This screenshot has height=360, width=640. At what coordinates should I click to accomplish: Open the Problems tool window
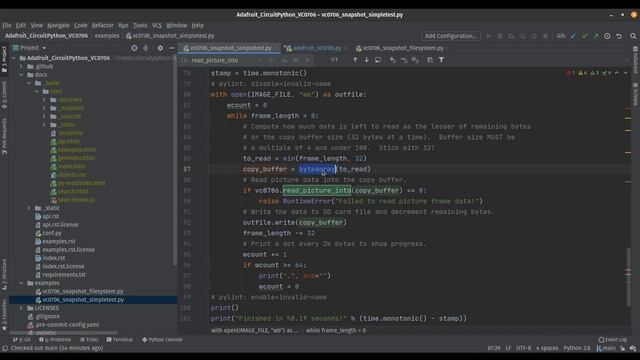point(55,340)
